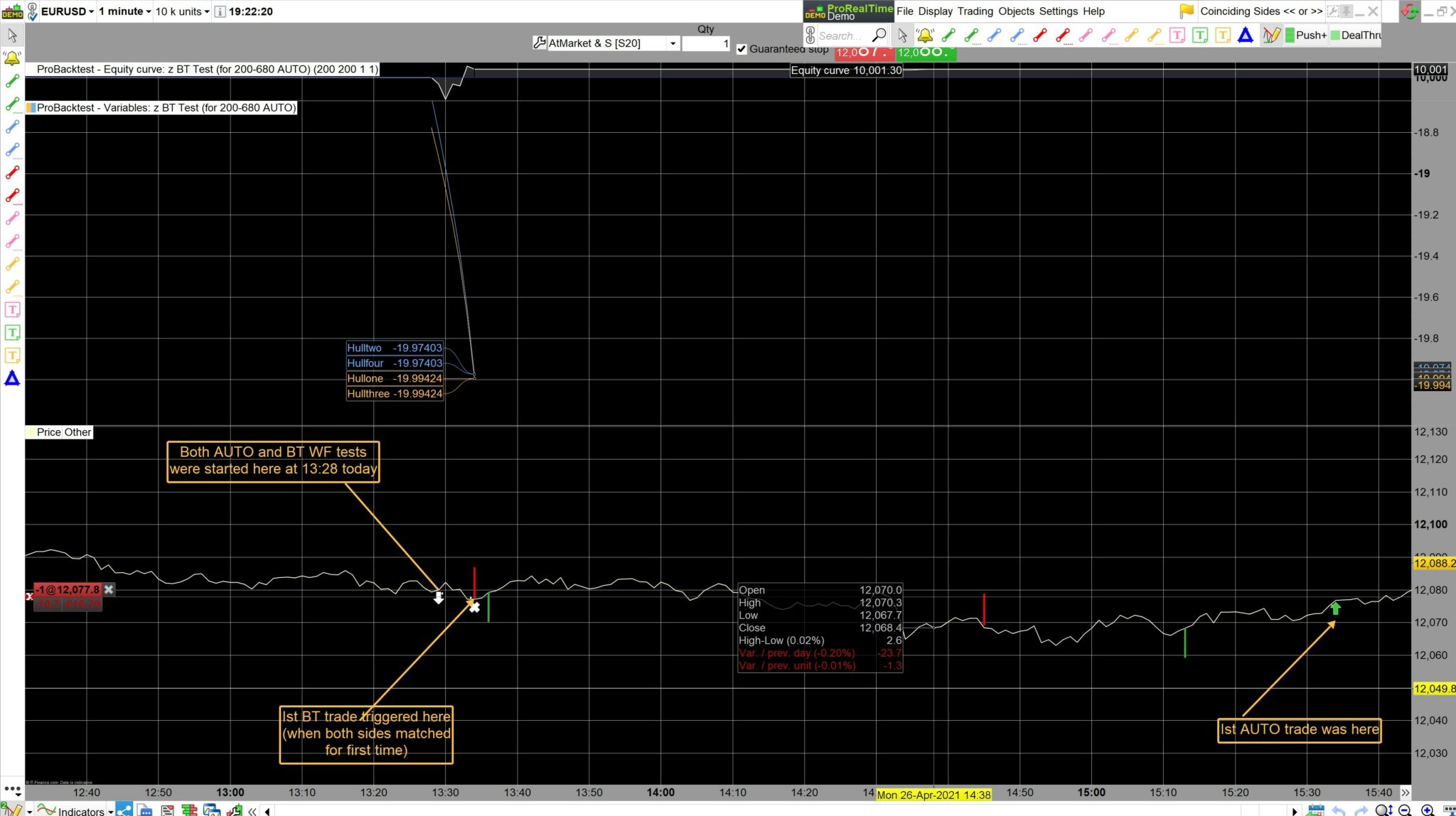Toggle the Guaranteed stop checkbox
This screenshot has width=1456, height=816.
pos(742,49)
